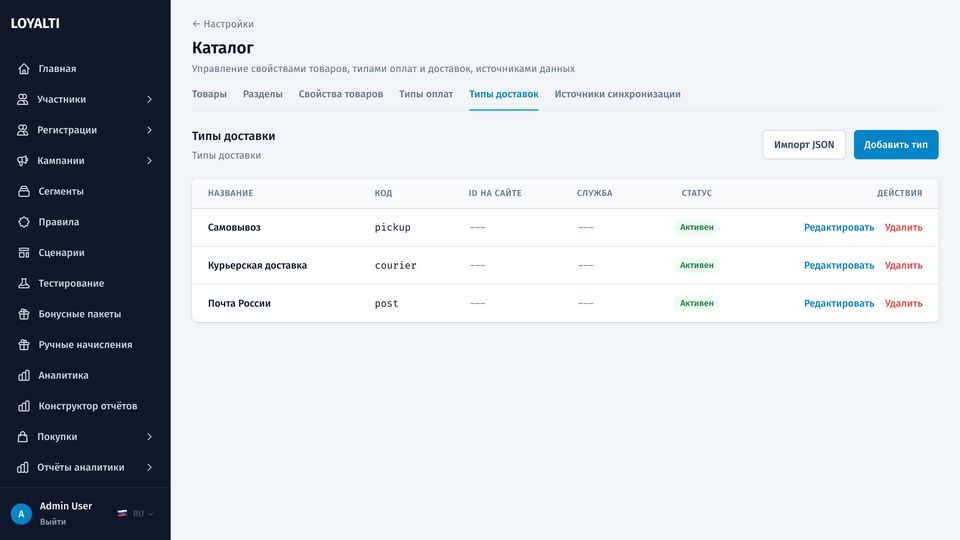The height and width of the screenshot is (540, 960).
Task: Click the Russian flag icon
Action: pos(122,514)
